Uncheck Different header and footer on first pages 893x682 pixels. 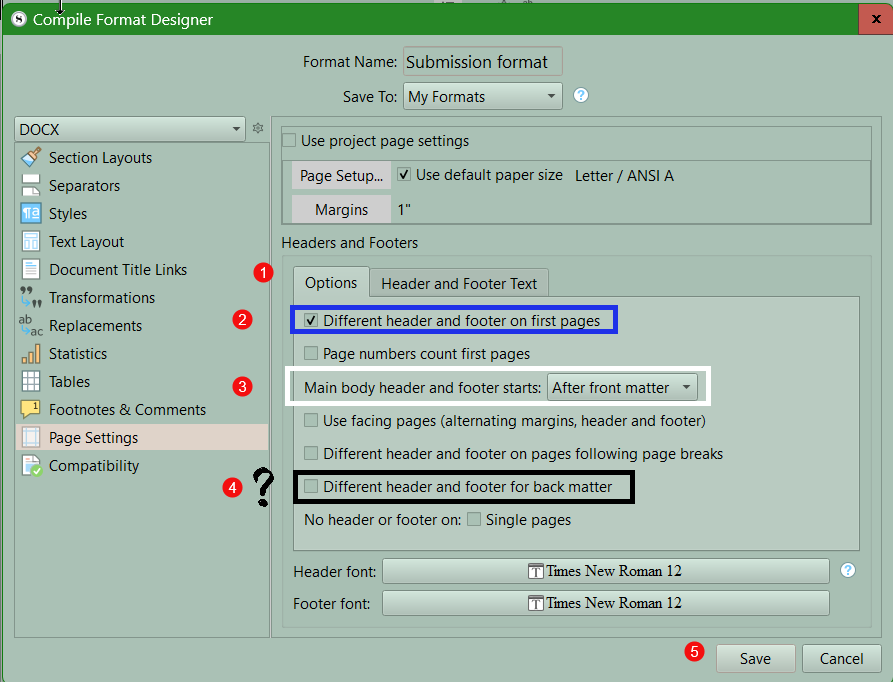tap(312, 321)
